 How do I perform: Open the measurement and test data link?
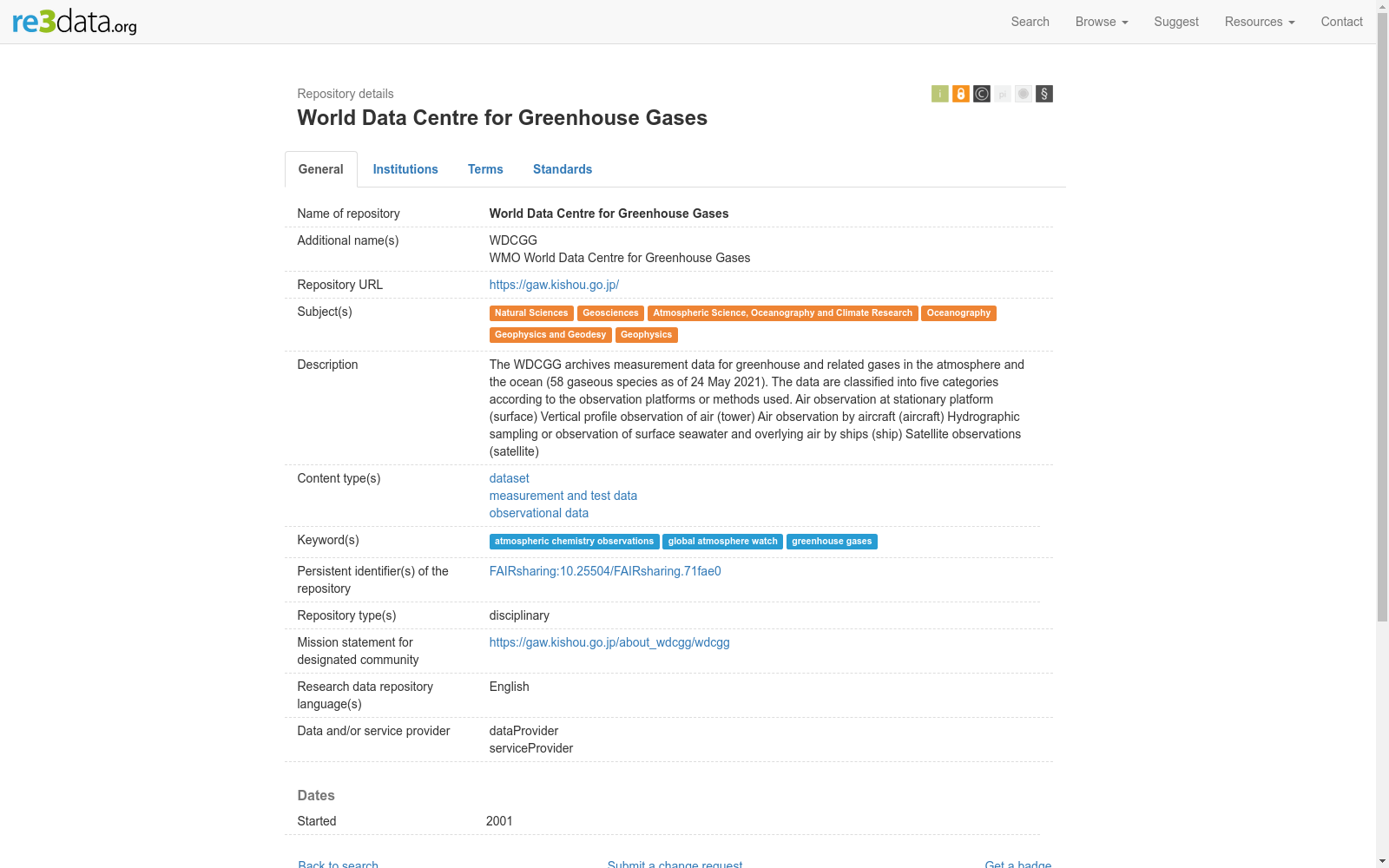(x=563, y=496)
